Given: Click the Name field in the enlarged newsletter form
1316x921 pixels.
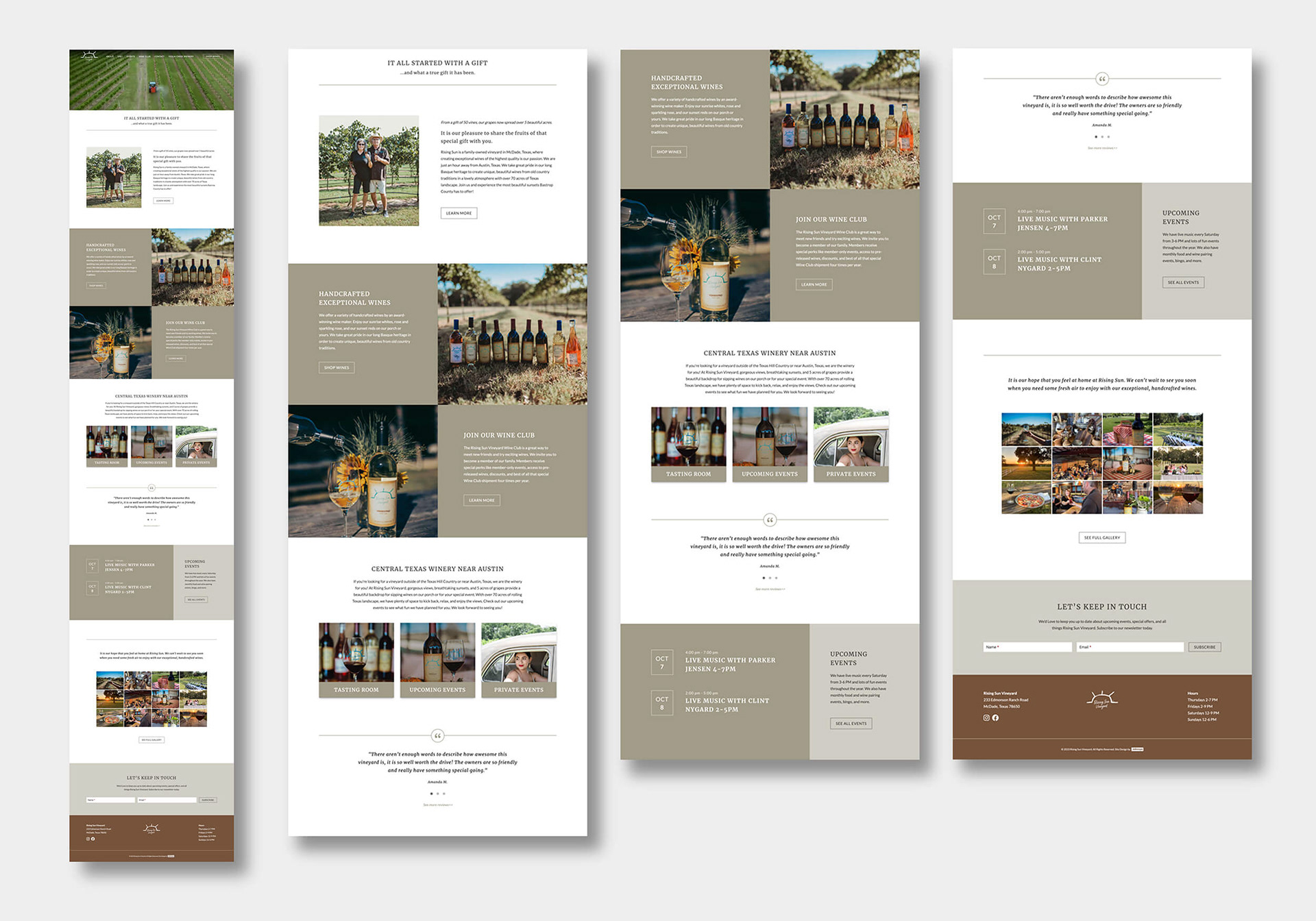Looking at the screenshot, I should (x=1027, y=647).
